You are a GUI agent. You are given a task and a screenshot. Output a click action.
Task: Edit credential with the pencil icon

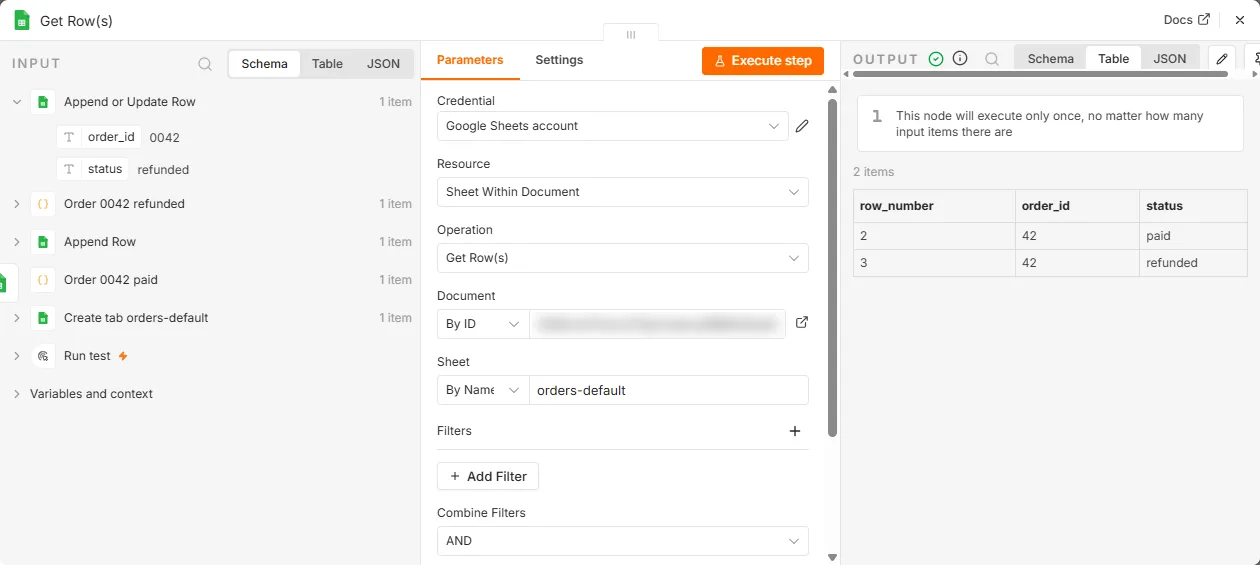coord(801,126)
